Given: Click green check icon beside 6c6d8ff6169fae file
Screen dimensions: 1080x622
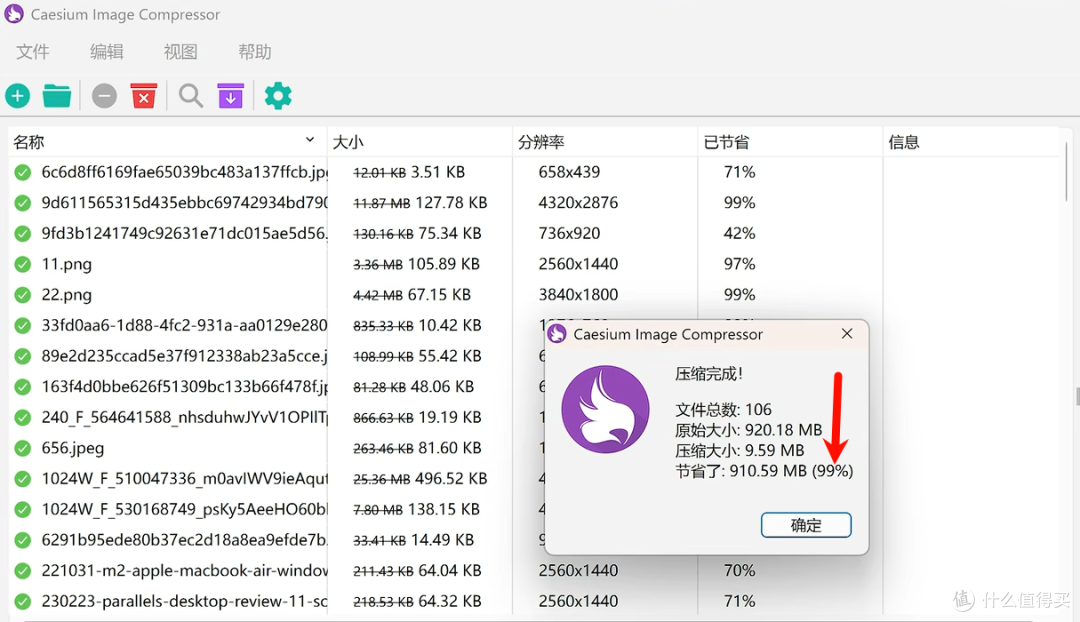Looking at the screenshot, I should [x=23, y=172].
